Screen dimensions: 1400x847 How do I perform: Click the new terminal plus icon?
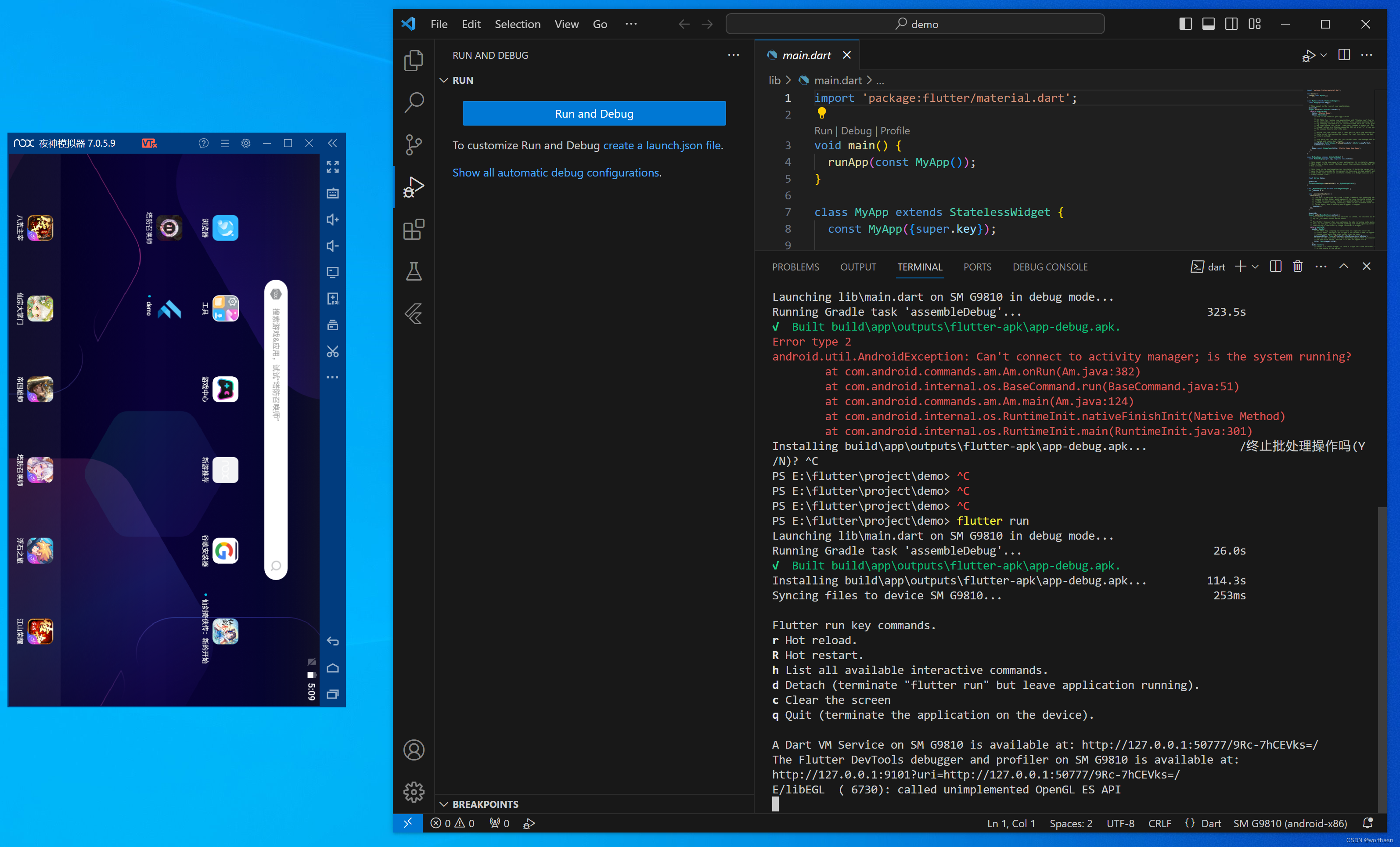click(1240, 266)
